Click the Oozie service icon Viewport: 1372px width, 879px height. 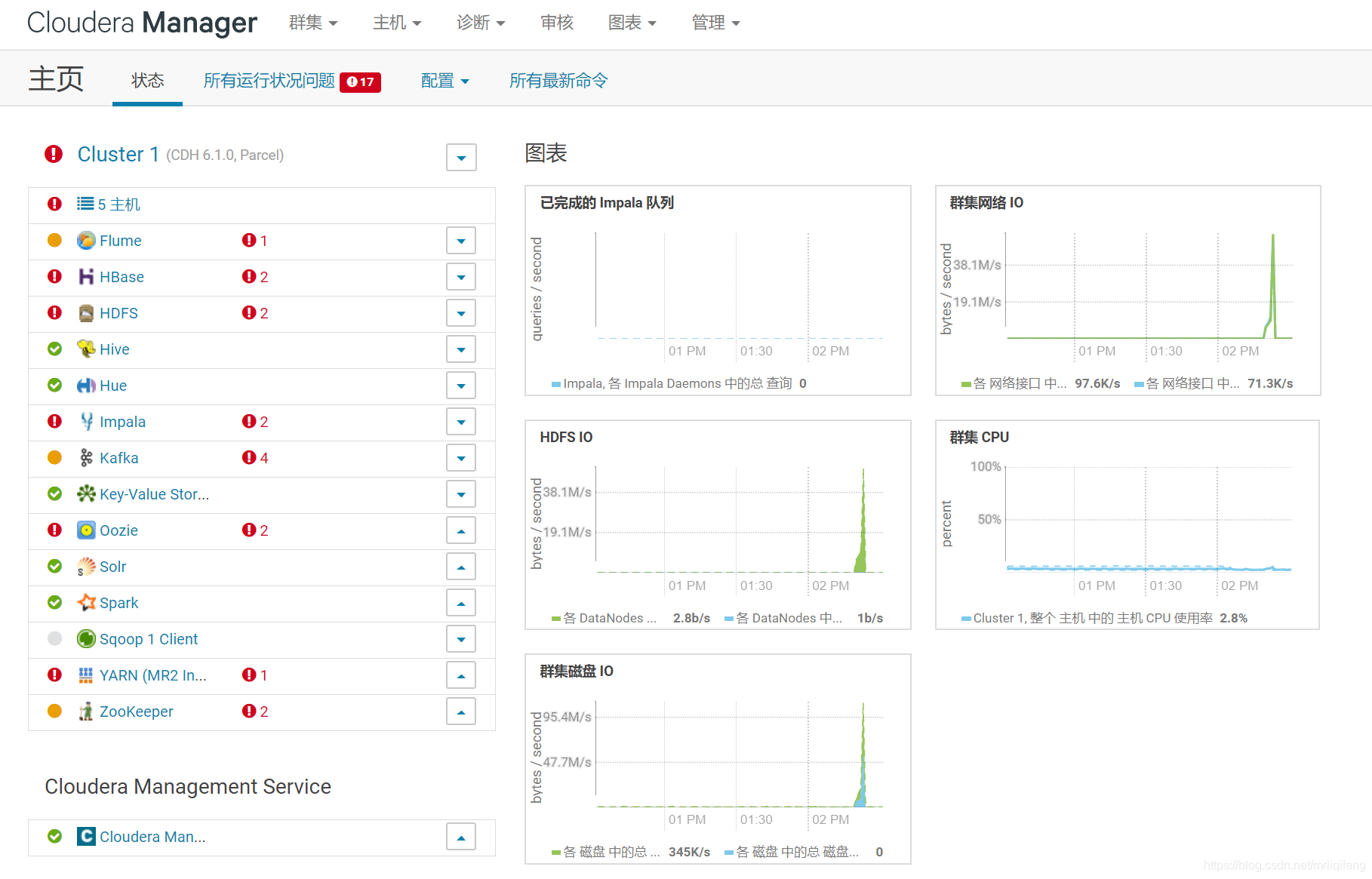click(x=86, y=530)
